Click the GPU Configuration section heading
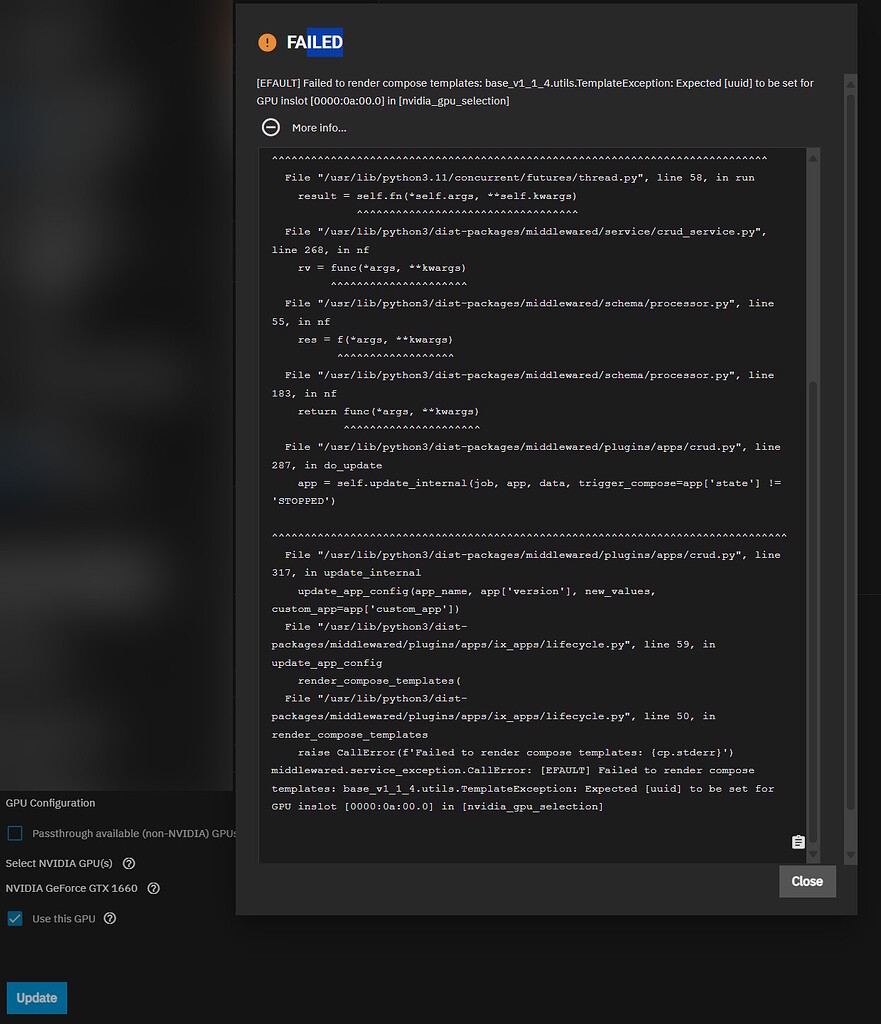 pos(51,803)
